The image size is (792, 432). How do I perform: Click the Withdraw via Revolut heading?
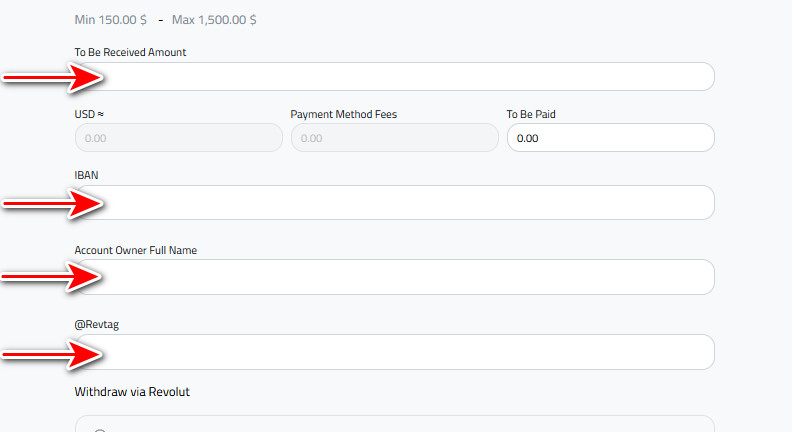coord(132,392)
